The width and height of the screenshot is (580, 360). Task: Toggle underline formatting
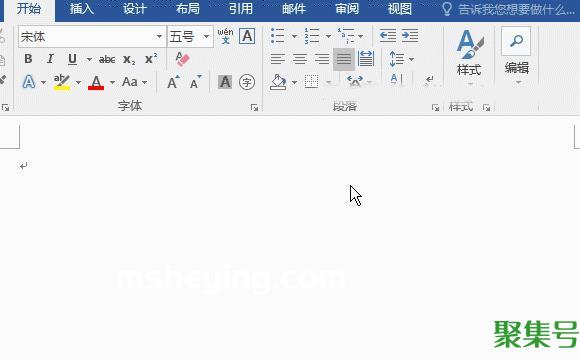click(x=72, y=59)
